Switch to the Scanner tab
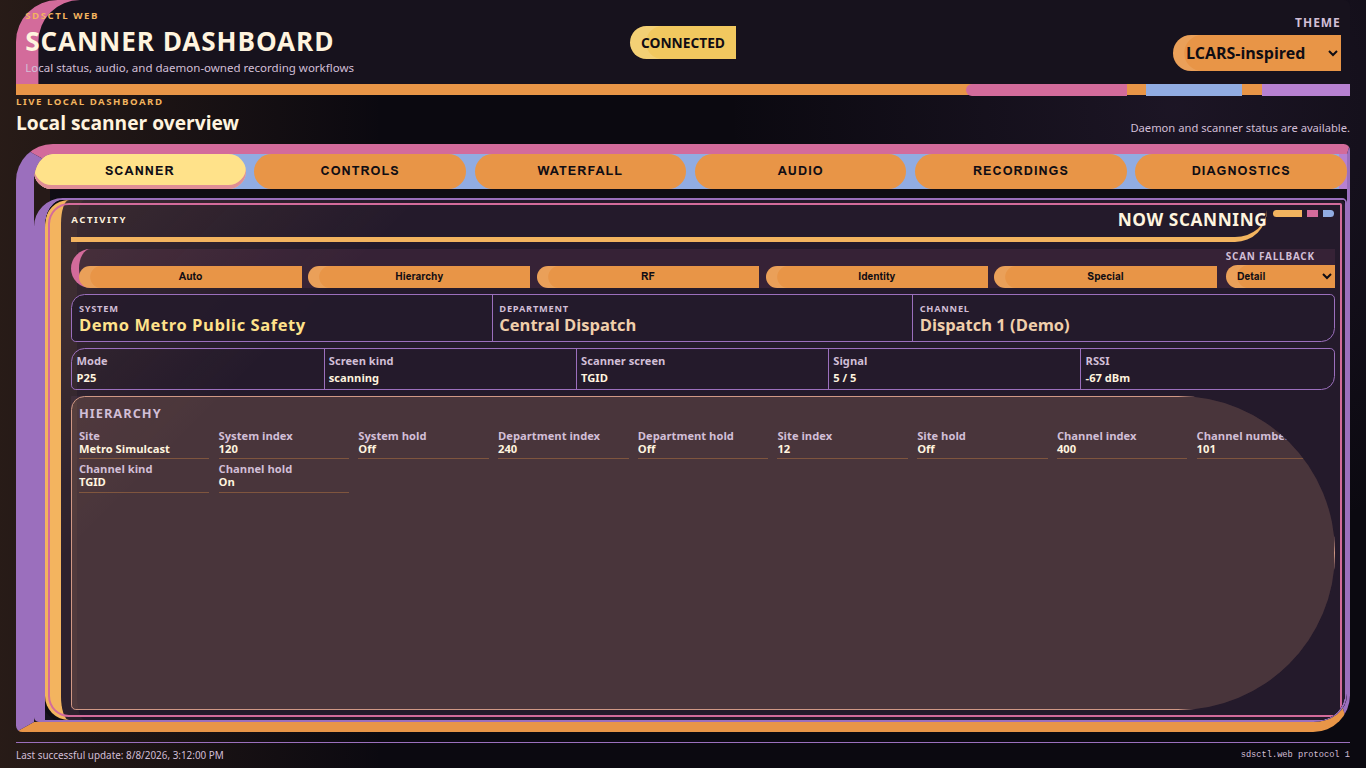Image resolution: width=1366 pixels, height=768 pixels. click(140, 171)
